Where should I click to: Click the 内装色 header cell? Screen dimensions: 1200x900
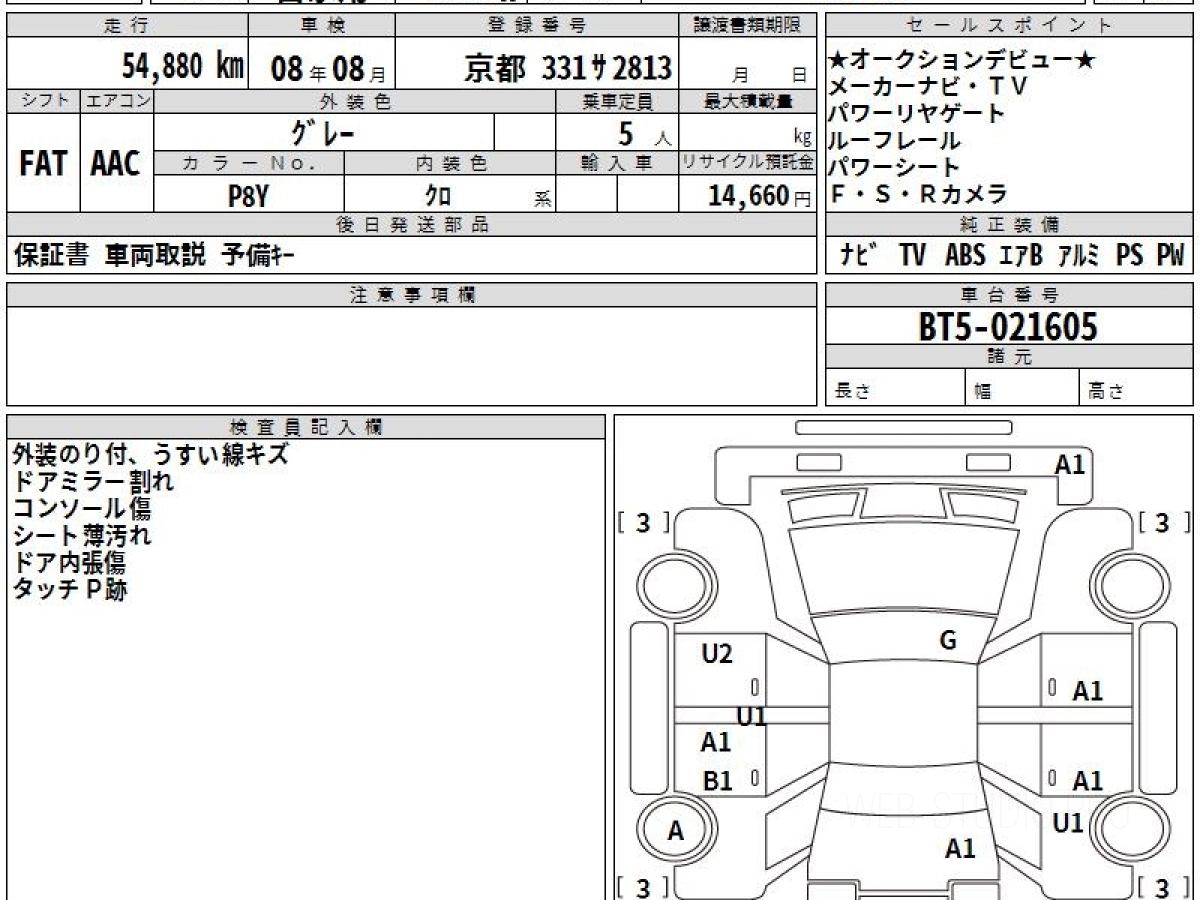pyautogui.click(x=450, y=163)
